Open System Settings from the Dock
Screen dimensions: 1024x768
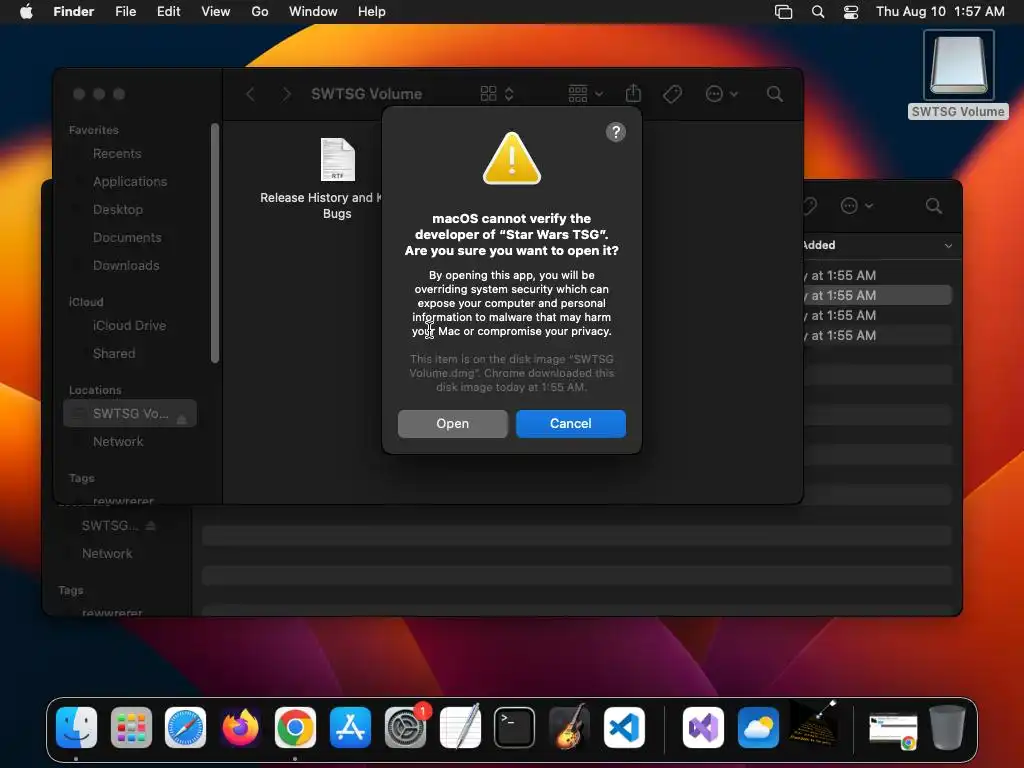click(405, 728)
